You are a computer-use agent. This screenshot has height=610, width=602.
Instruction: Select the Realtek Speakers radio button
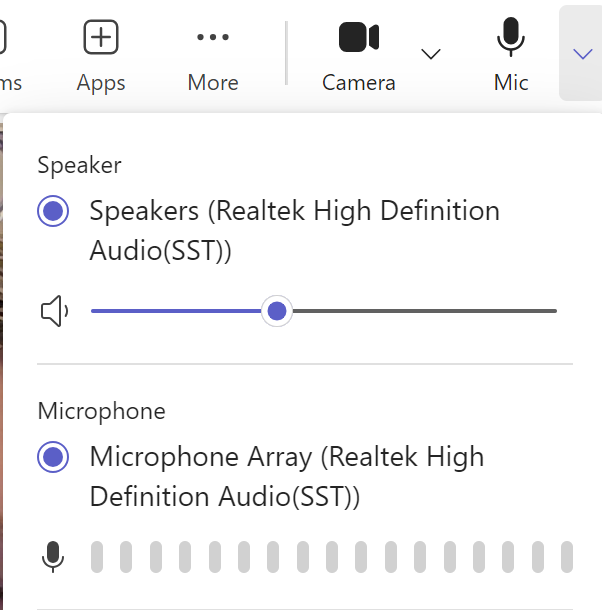53,211
